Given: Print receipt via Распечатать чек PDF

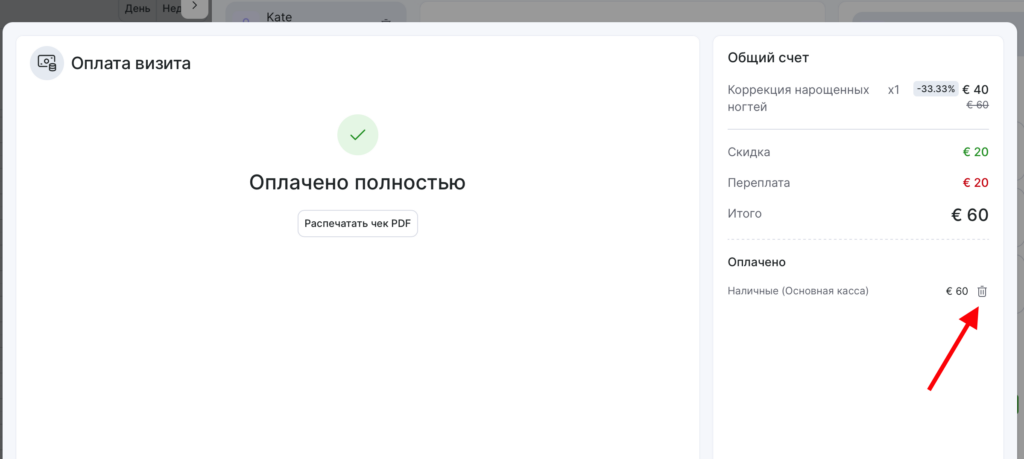Looking at the screenshot, I should [357, 223].
